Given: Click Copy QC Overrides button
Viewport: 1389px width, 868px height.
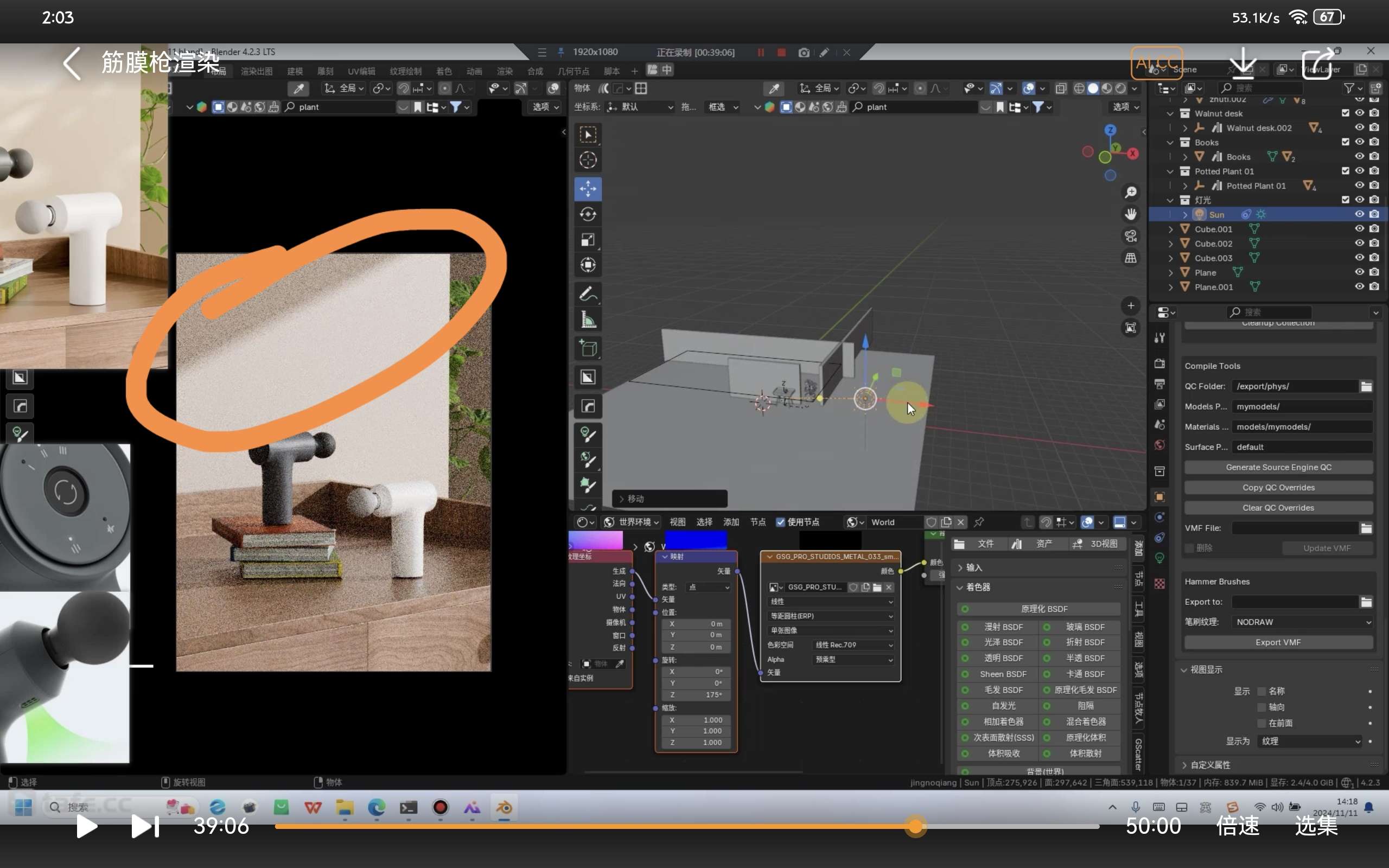Looking at the screenshot, I should (1278, 487).
